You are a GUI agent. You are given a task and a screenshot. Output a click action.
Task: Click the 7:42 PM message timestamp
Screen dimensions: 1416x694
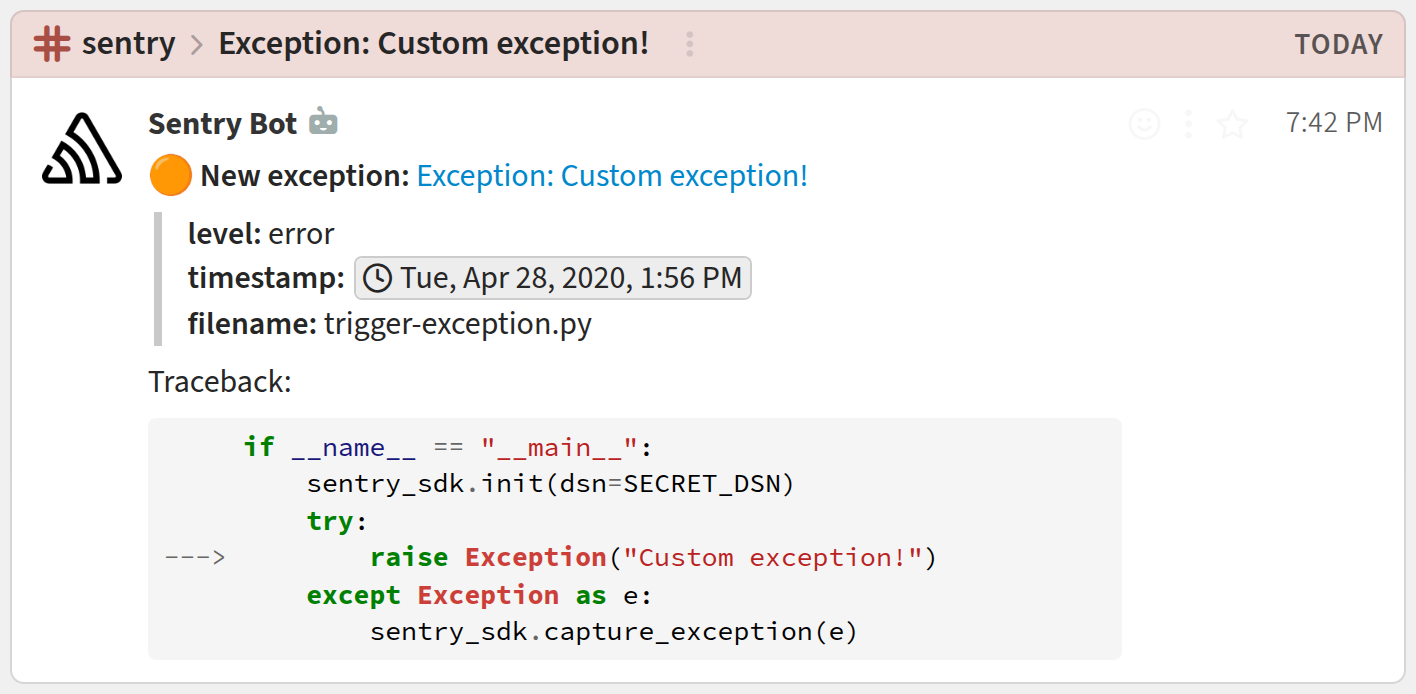click(1333, 123)
